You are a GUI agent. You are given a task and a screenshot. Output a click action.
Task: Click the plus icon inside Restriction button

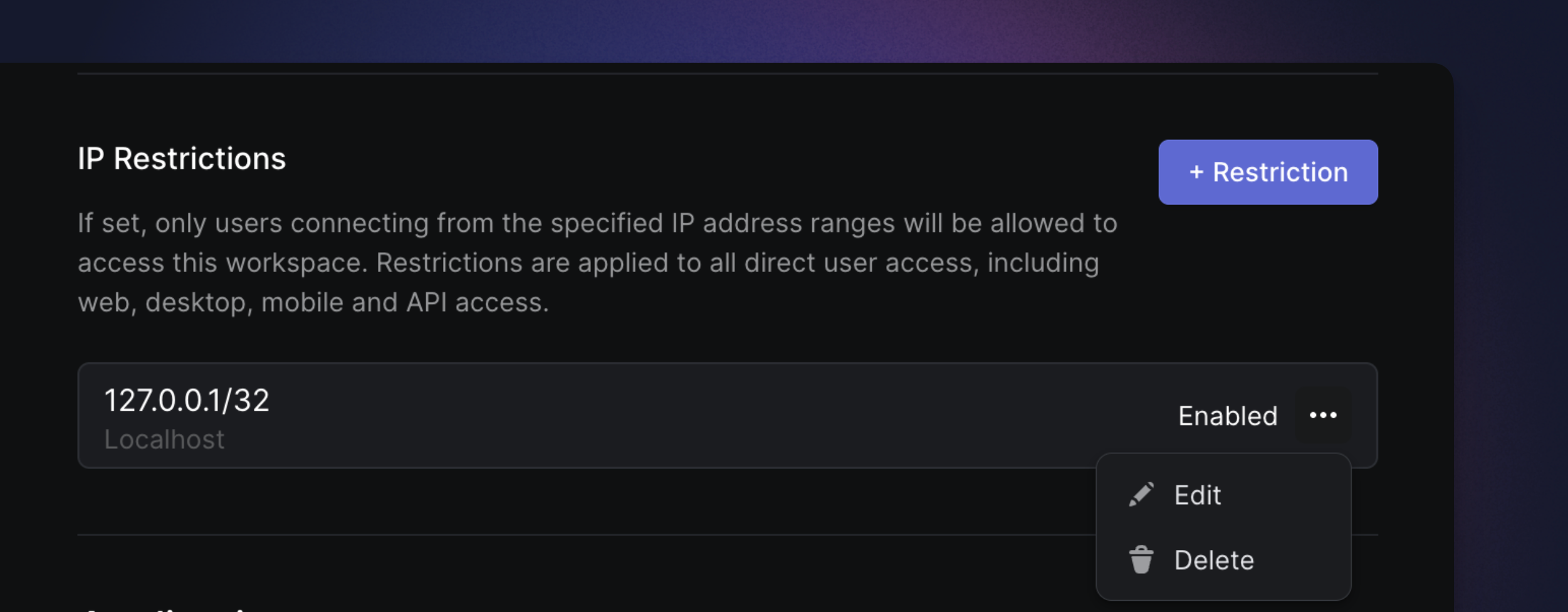tap(1197, 172)
